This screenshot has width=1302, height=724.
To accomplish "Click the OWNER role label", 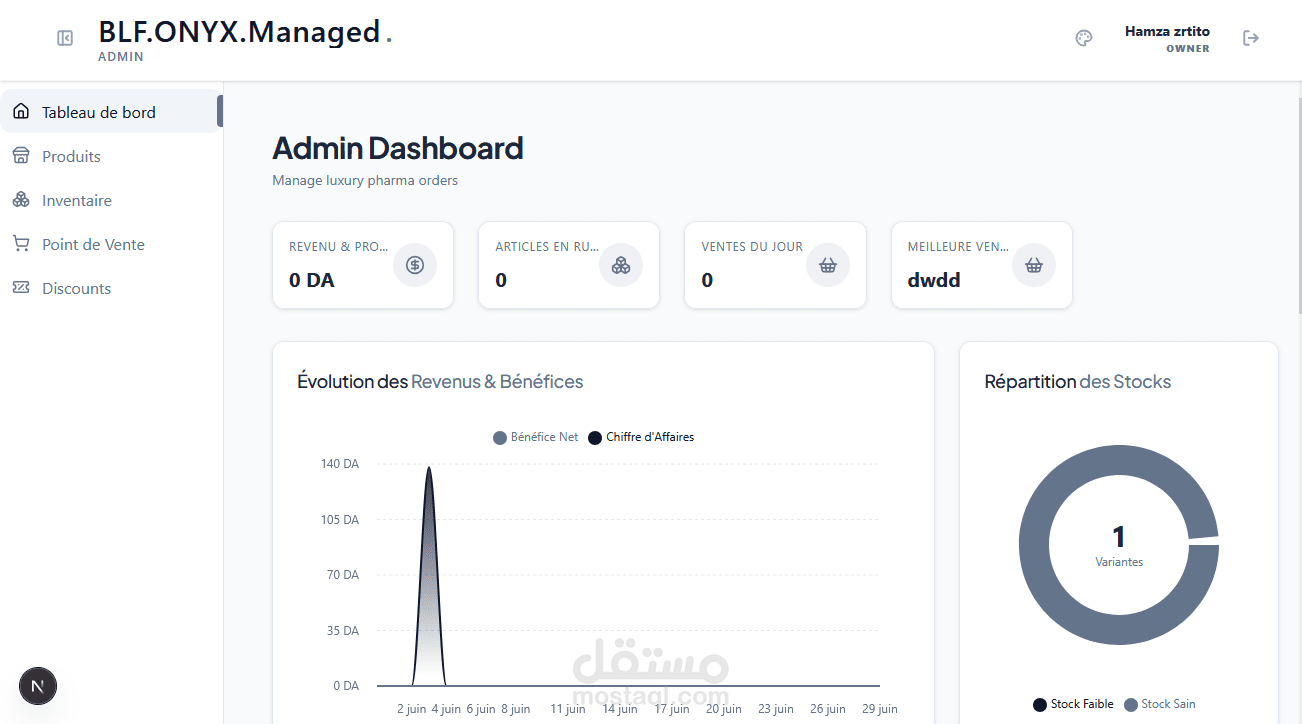I will [x=1188, y=48].
